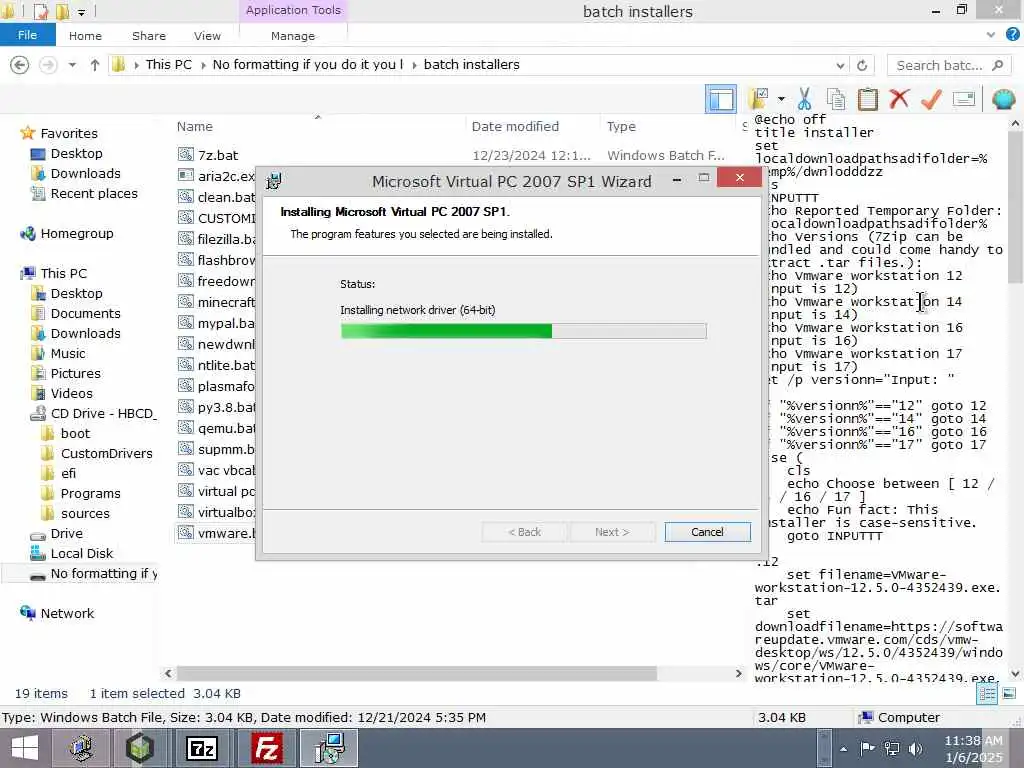Expand the folder options dropdown arrow
Screen dimensions: 1024x768
(781, 100)
